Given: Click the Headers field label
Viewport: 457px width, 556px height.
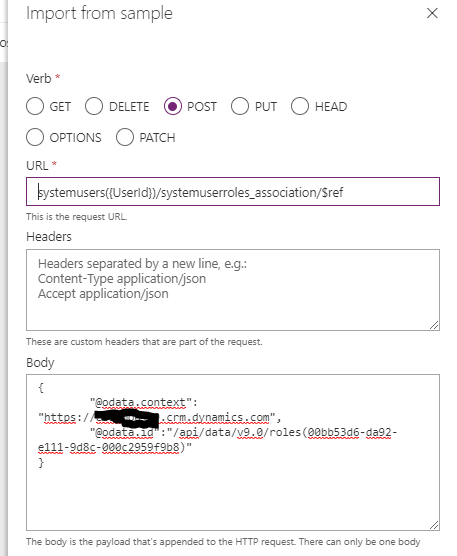Looking at the screenshot, I should (x=49, y=237).
